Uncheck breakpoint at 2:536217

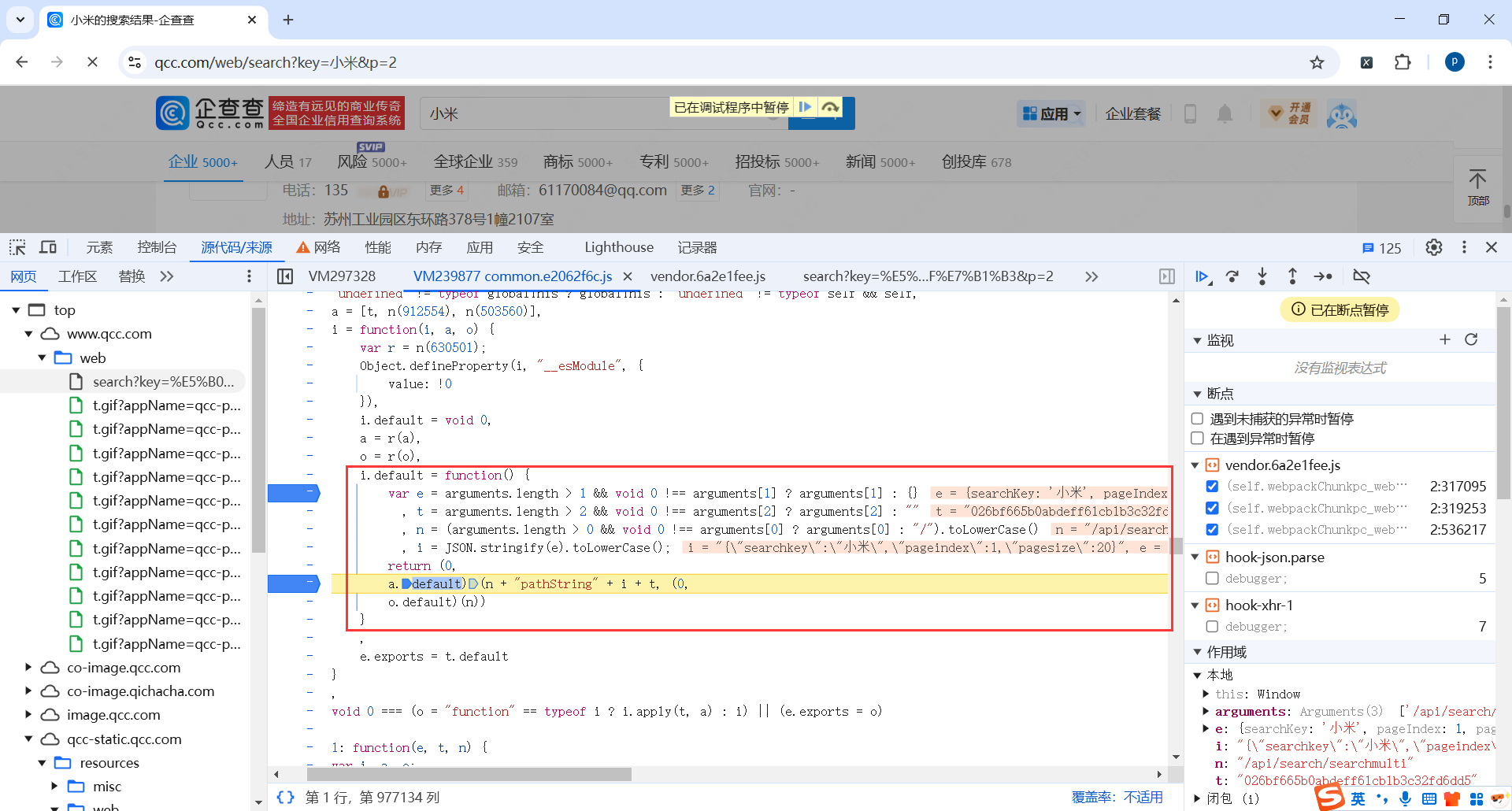click(x=1212, y=529)
